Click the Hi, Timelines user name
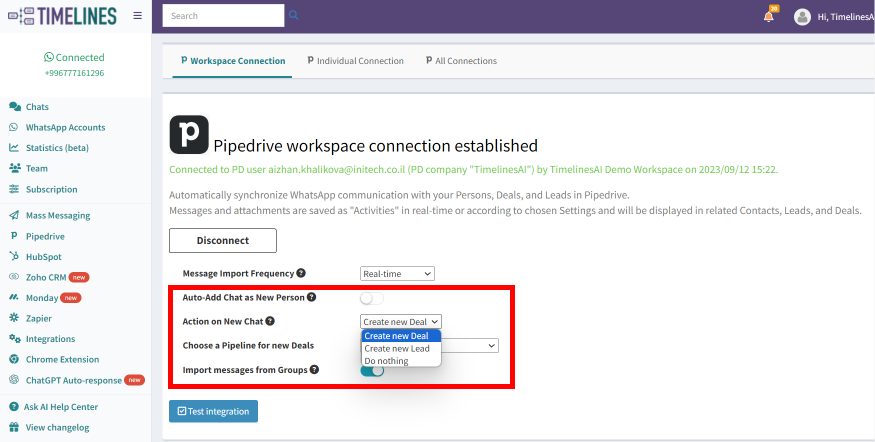This screenshot has width=875, height=442. (846, 17)
